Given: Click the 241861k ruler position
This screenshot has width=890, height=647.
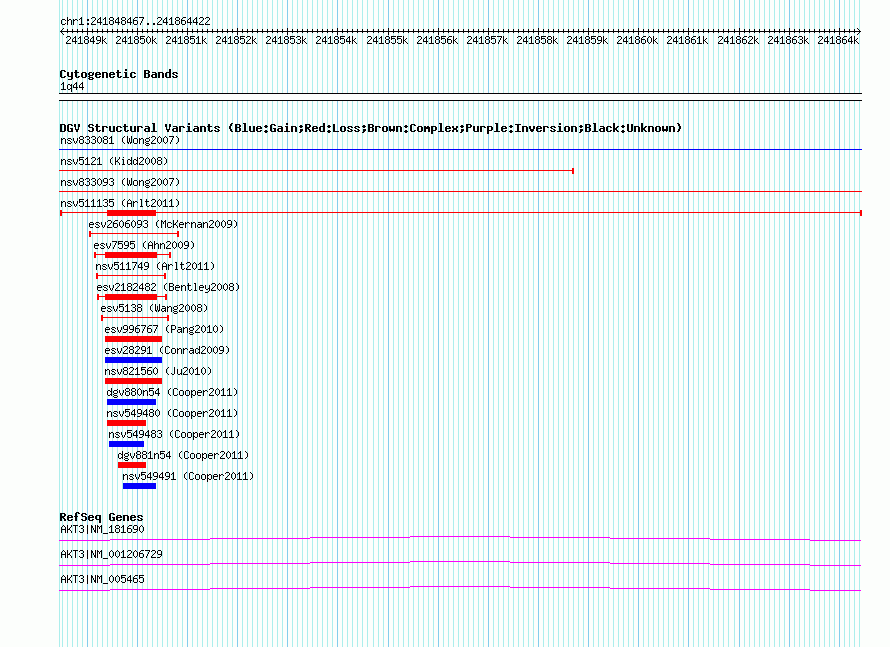Looking at the screenshot, I should (687, 40).
